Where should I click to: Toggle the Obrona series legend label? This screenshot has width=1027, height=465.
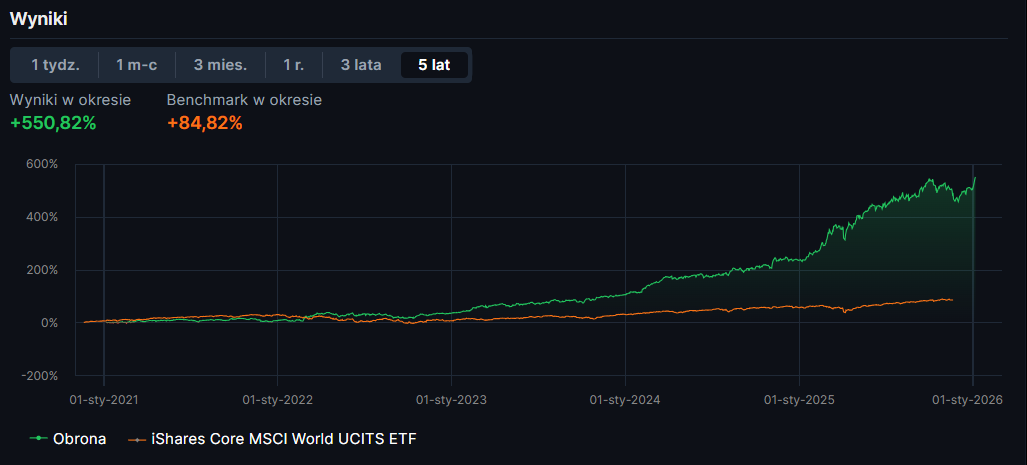(x=79, y=439)
